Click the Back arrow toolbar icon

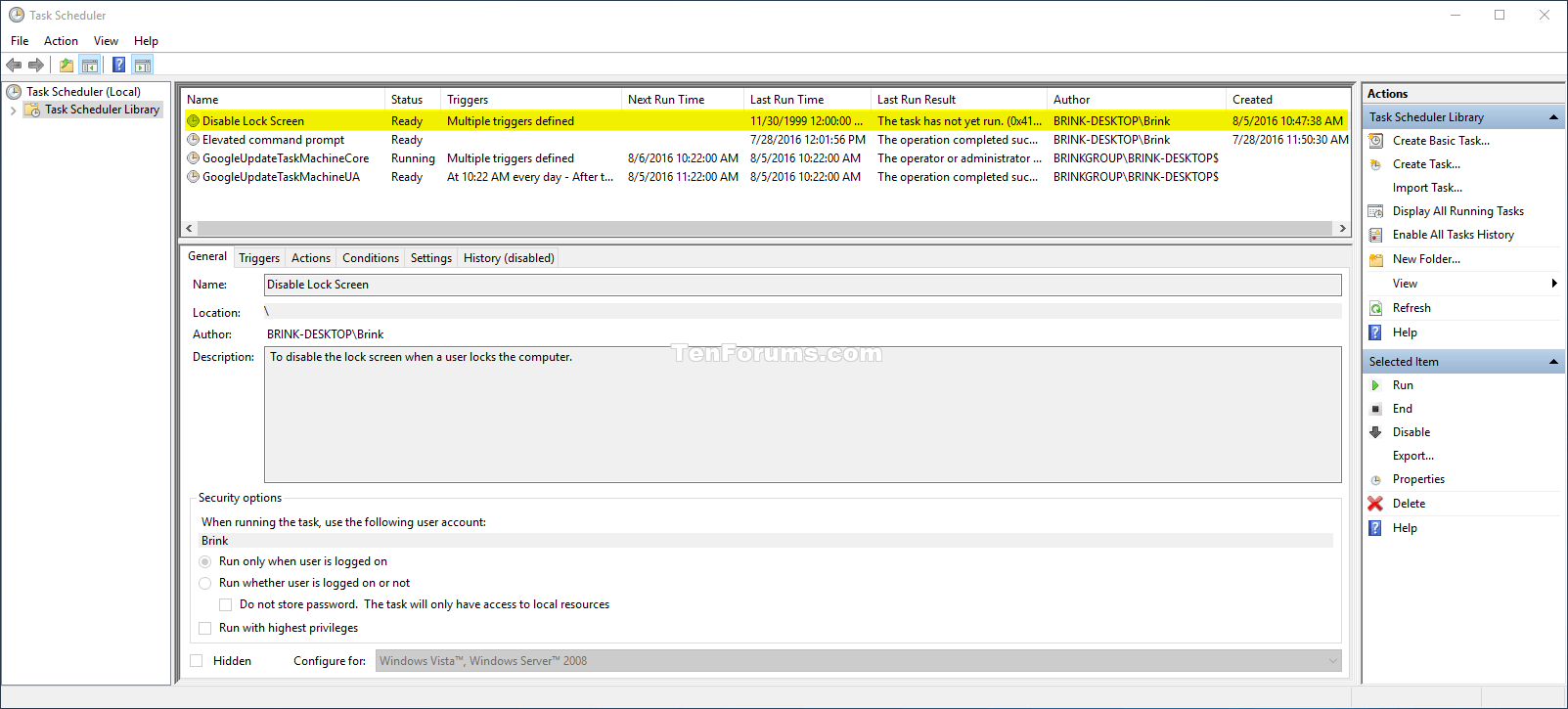tap(14, 66)
